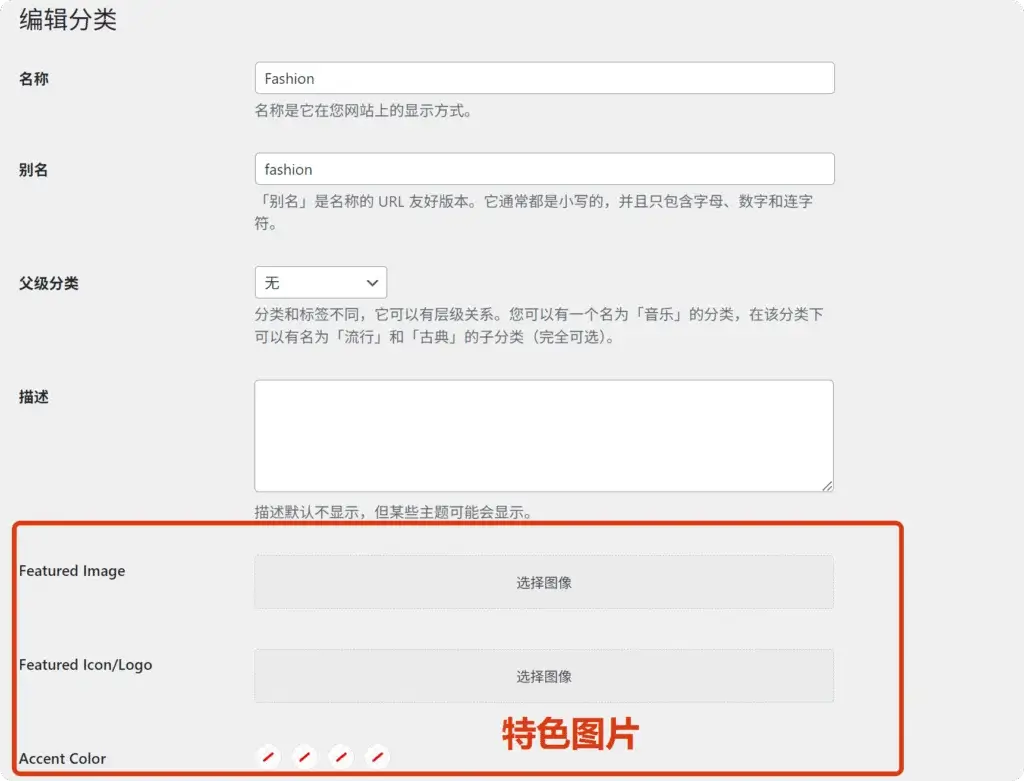Screen dimensions: 1024x781
Task: Click 选择图像 for Featured Icon/Logo
Action: (544, 676)
